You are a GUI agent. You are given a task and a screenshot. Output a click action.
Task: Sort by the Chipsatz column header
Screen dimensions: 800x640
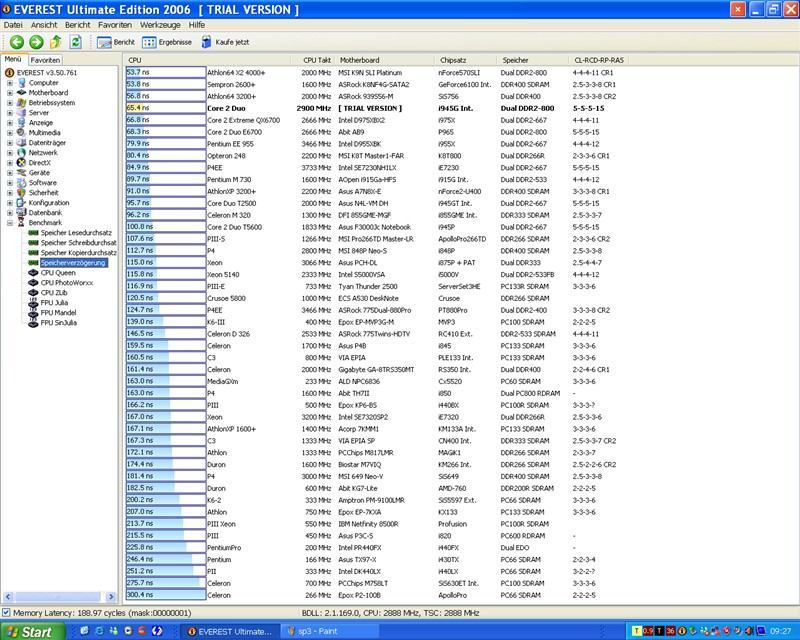(x=465, y=60)
